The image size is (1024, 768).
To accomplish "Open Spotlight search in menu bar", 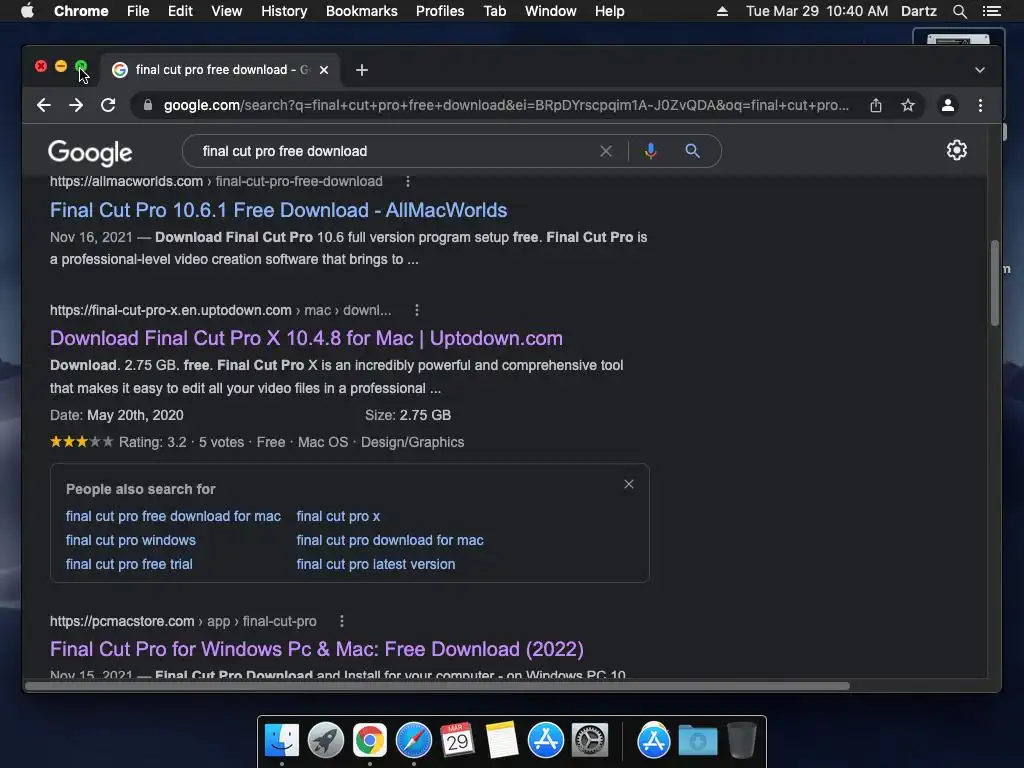I will [959, 11].
